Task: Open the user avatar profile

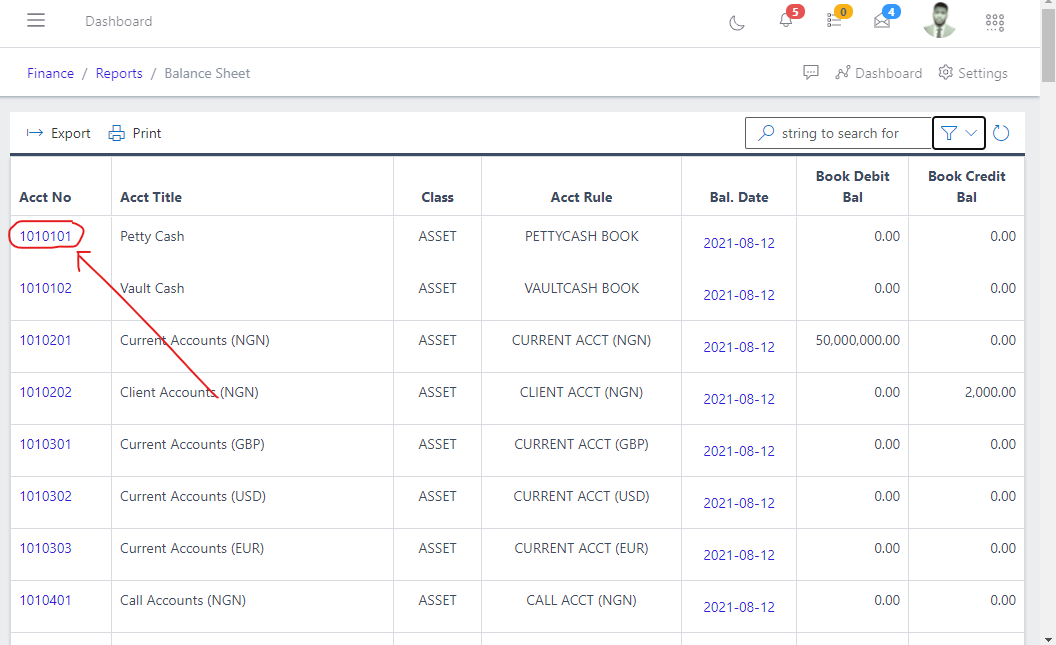Action: pos(939,20)
